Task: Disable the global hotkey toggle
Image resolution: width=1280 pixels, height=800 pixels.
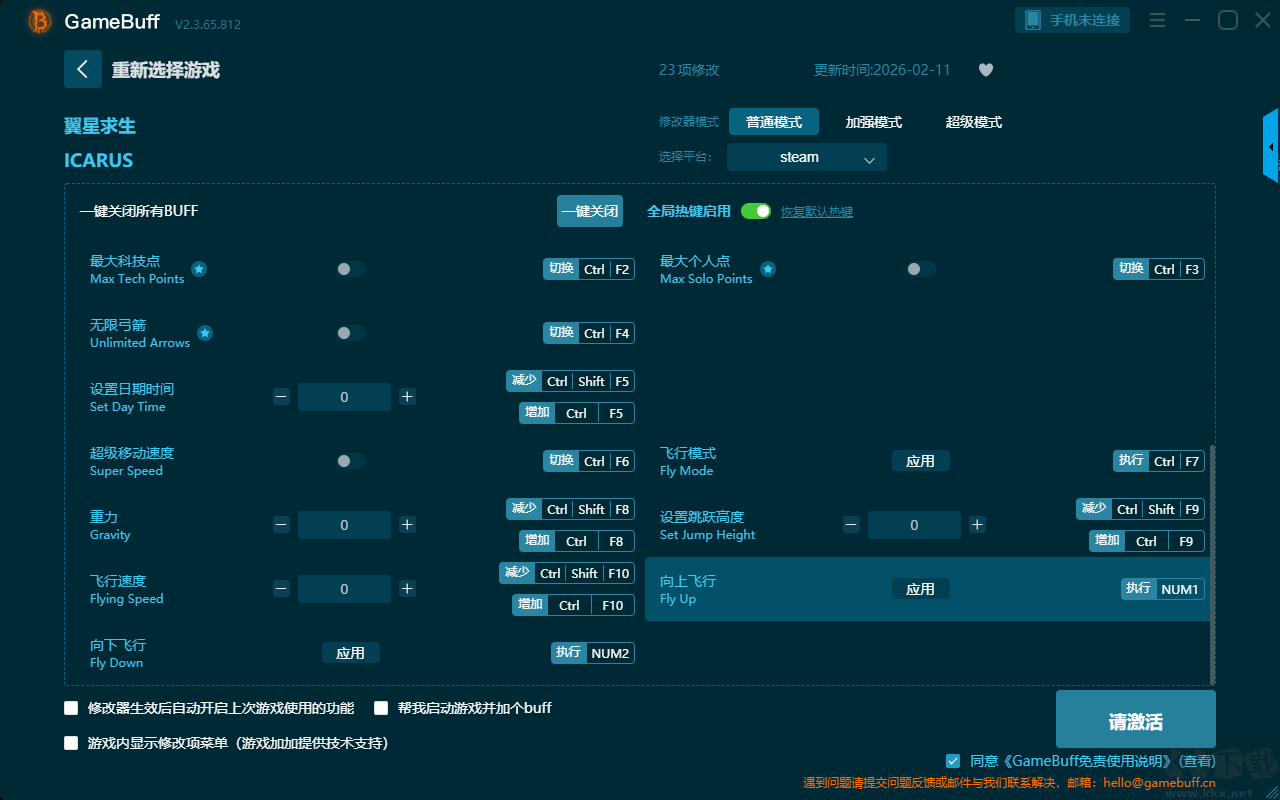Action: [756, 211]
